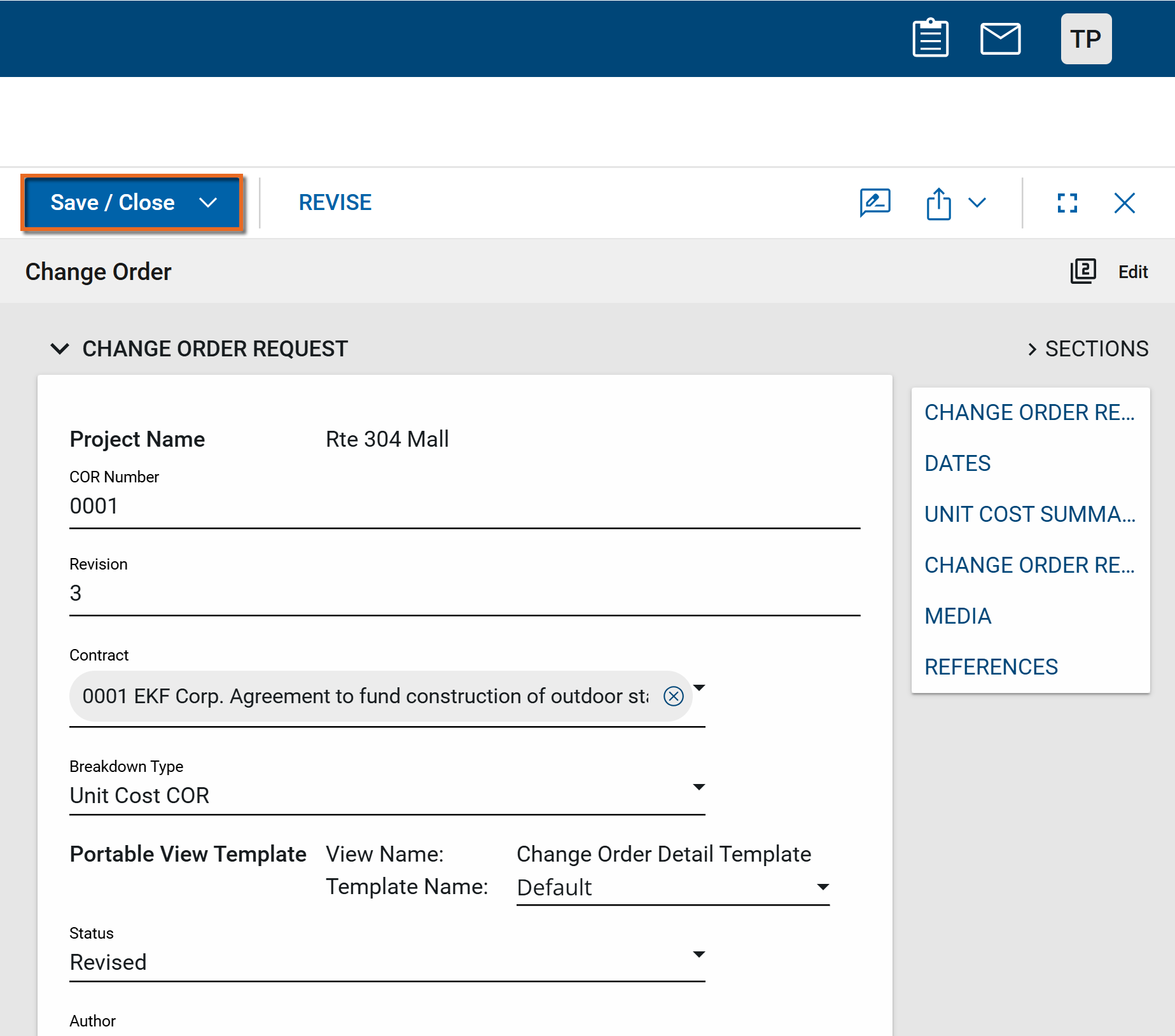Open the Breakdown Type dropdown
Viewport: 1175px width, 1036px height.
tap(699, 788)
